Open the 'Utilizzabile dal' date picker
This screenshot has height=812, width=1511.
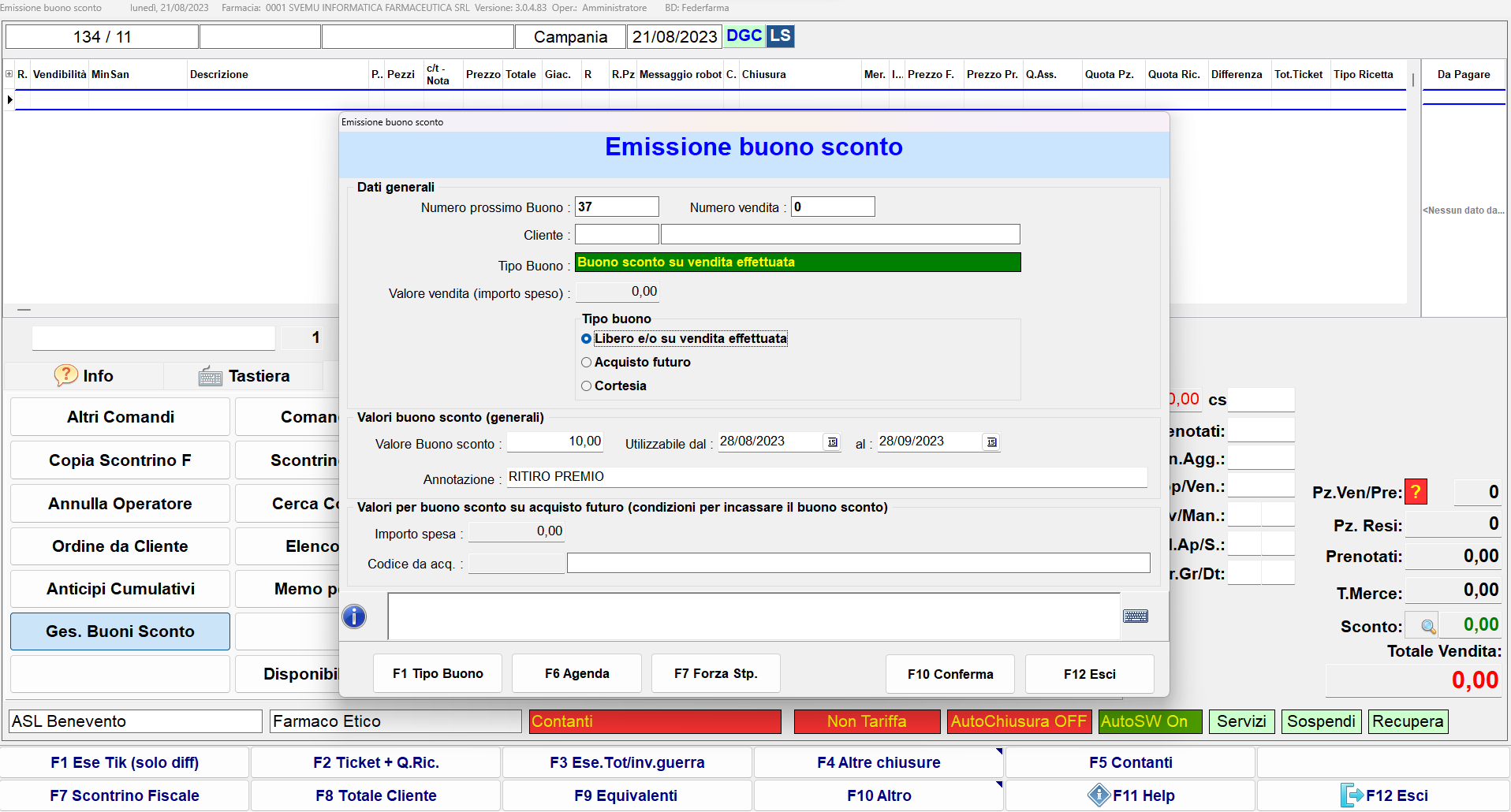pyautogui.click(x=832, y=442)
